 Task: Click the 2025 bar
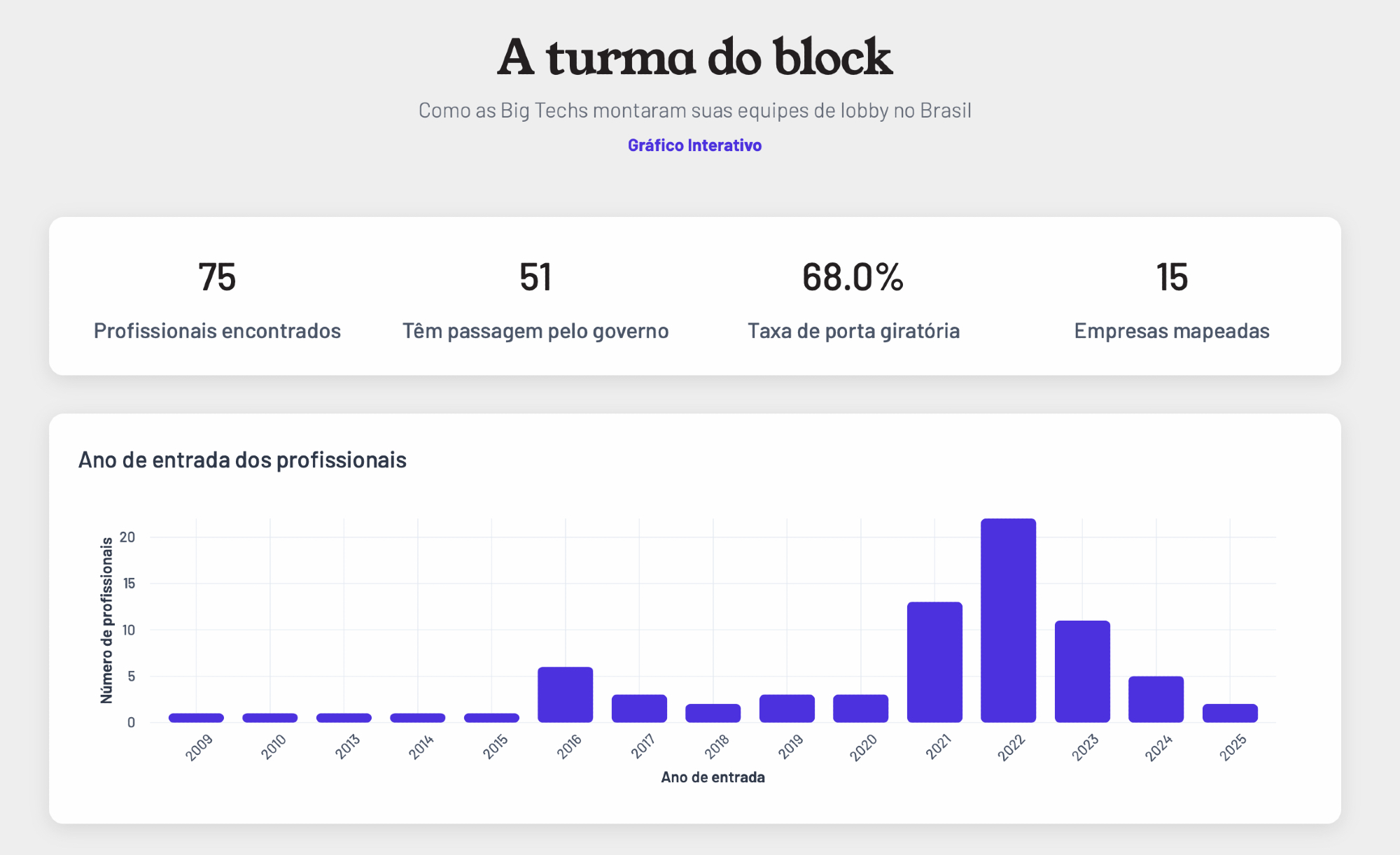point(1230,713)
